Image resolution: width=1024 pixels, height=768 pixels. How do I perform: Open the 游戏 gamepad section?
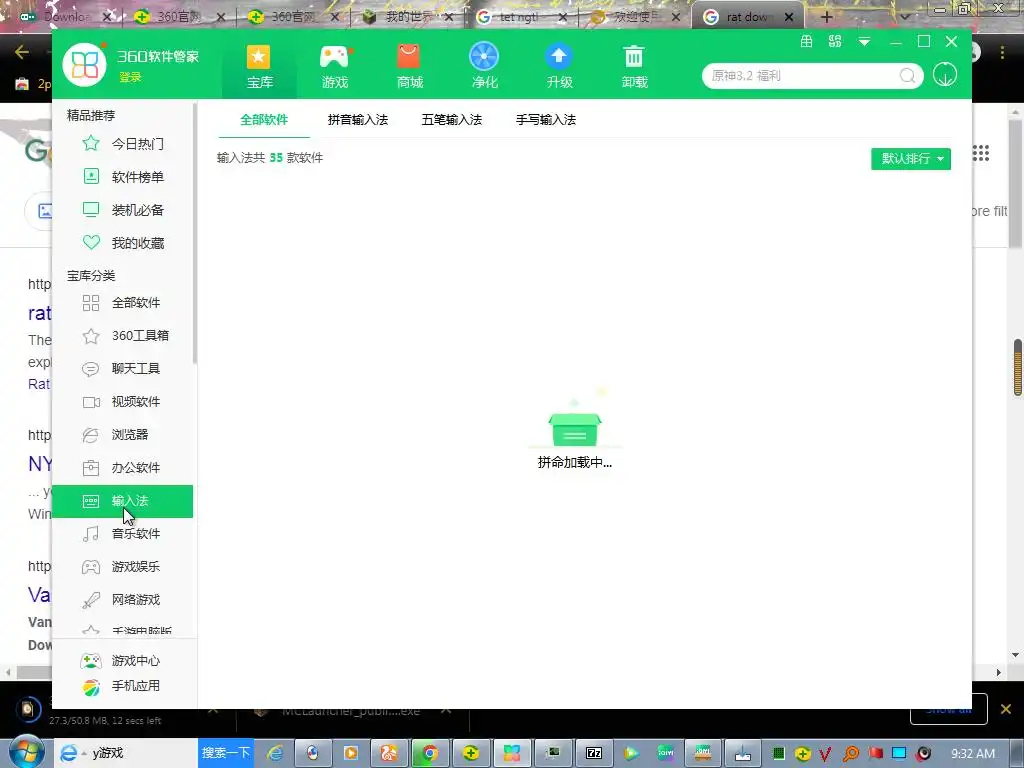334,66
